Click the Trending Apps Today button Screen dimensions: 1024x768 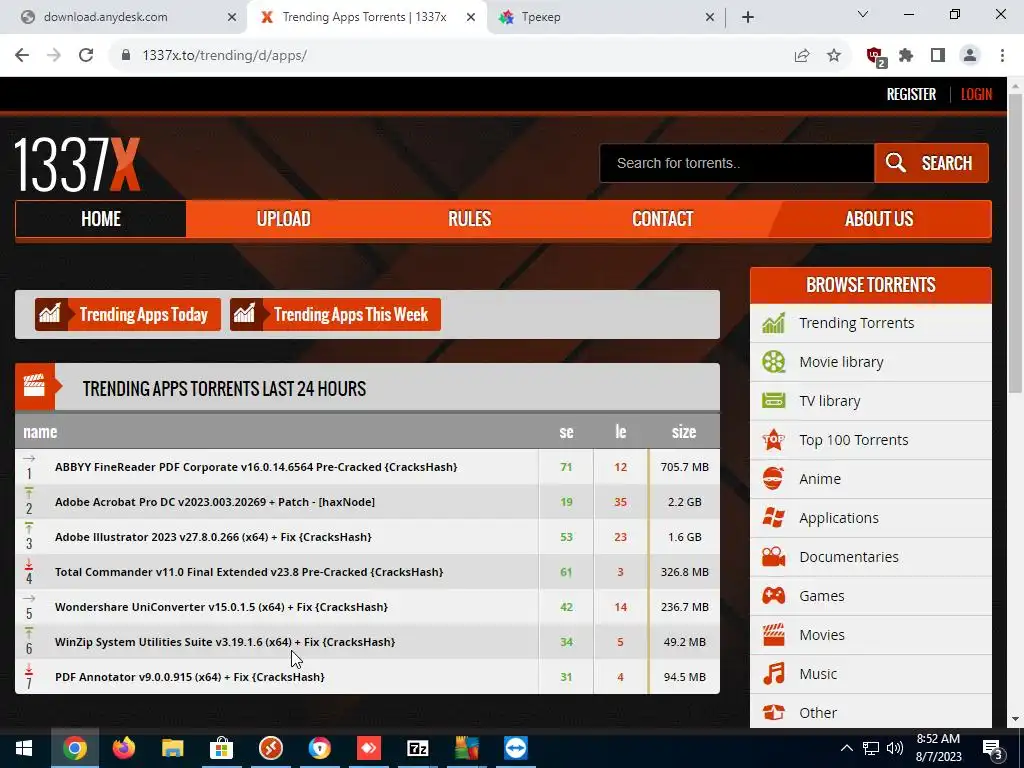click(128, 315)
